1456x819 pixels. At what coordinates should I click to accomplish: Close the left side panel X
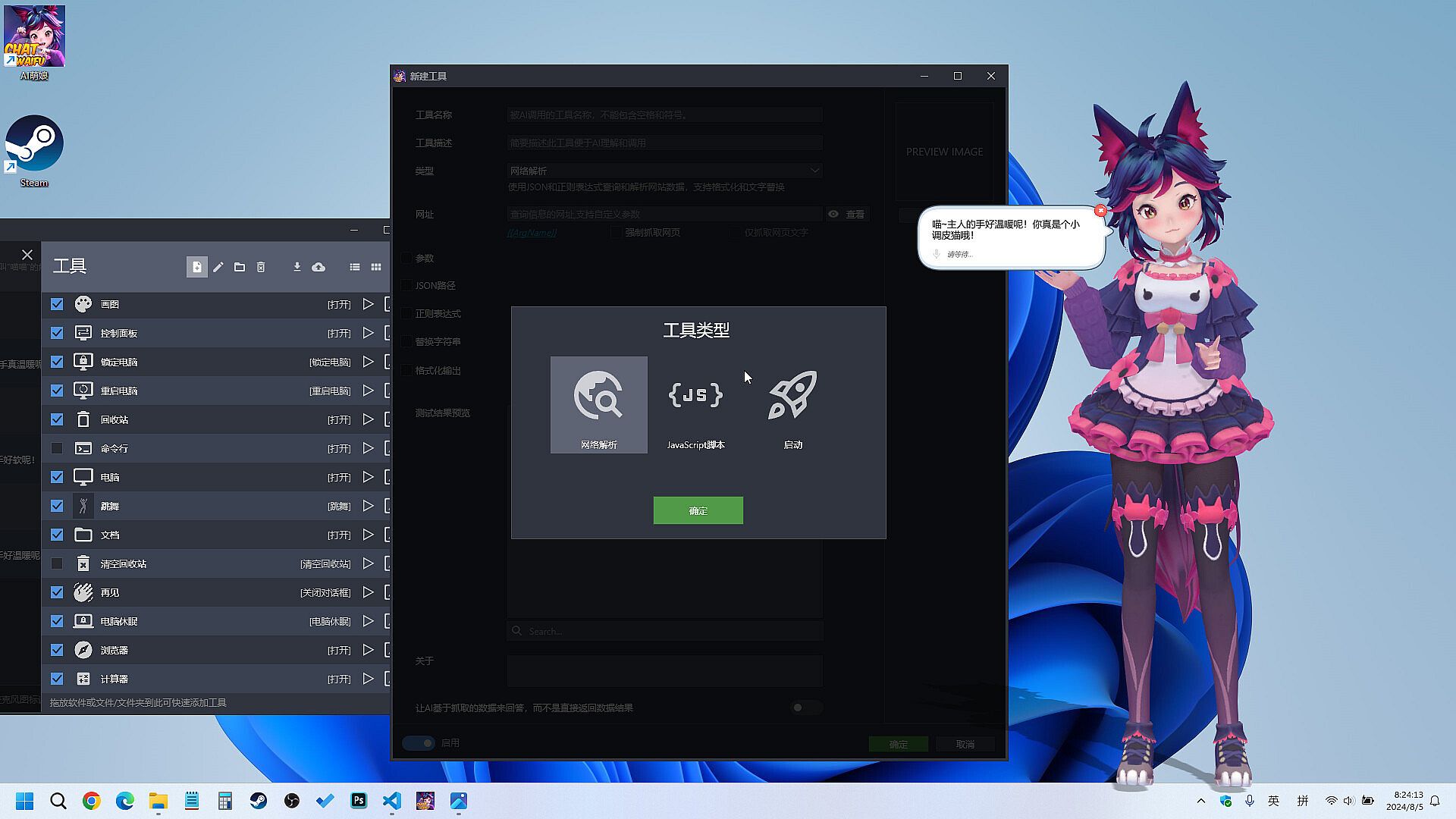click(x=27, y=255)
